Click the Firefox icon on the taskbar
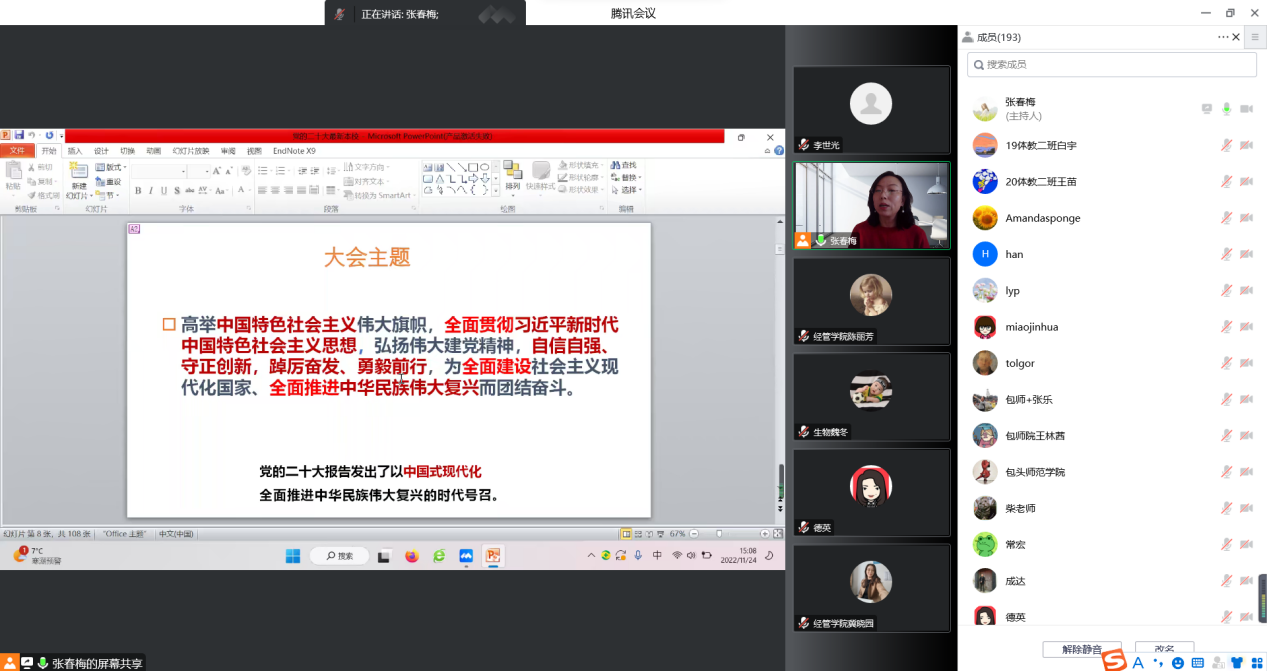 [411, 556]
